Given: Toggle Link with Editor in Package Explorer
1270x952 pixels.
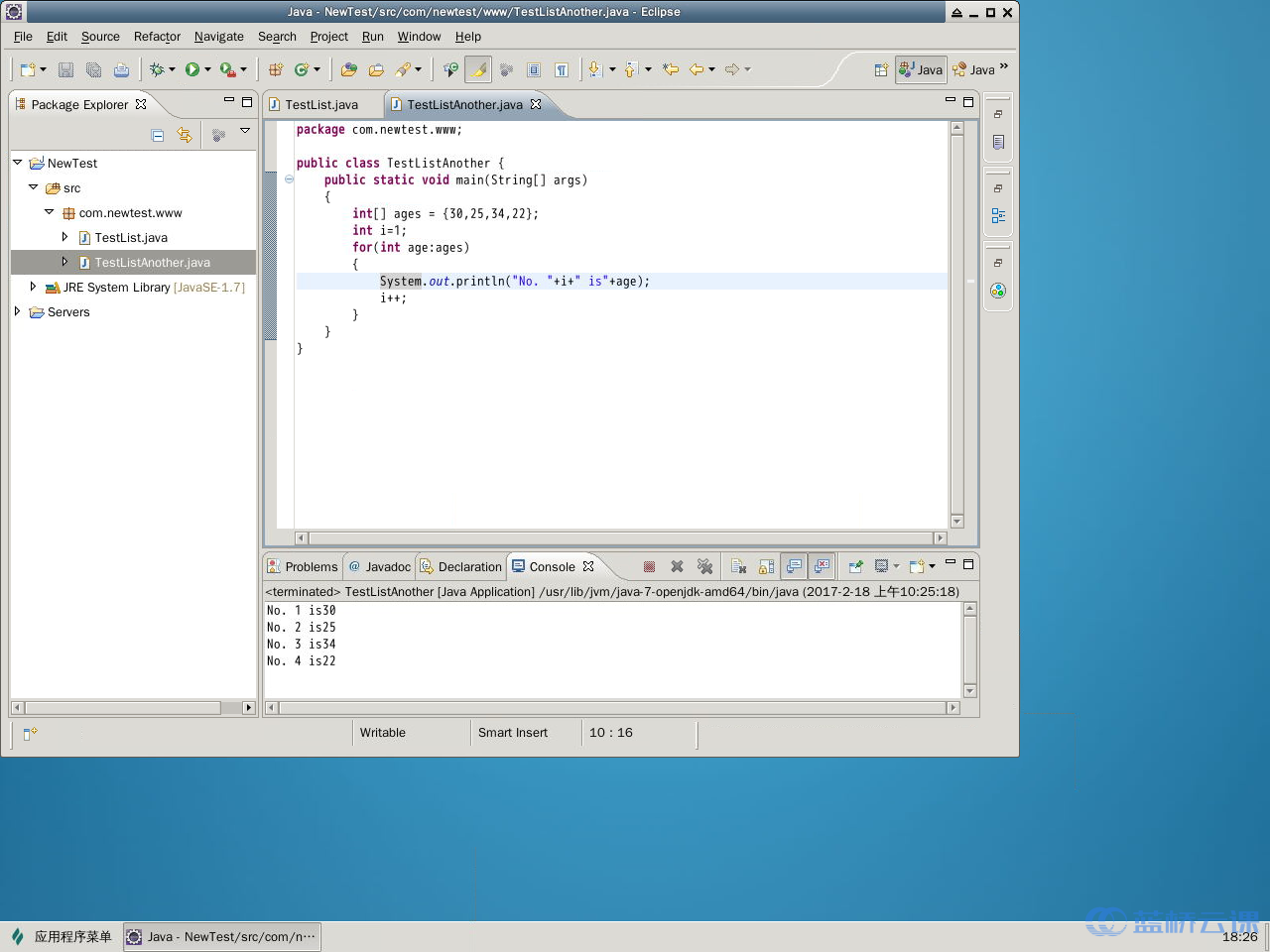Looking at the screenshot, I should (185, 135).
